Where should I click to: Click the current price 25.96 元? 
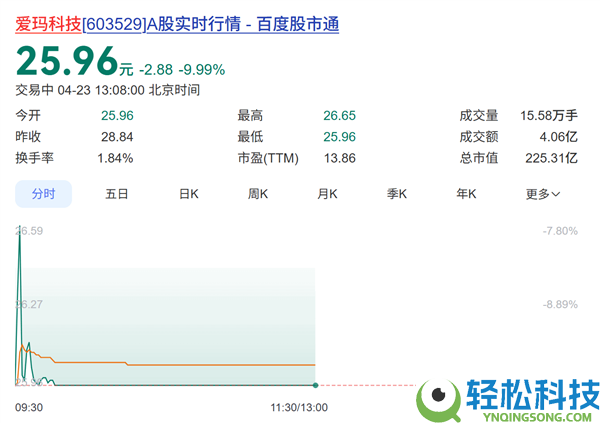point(74,61)
